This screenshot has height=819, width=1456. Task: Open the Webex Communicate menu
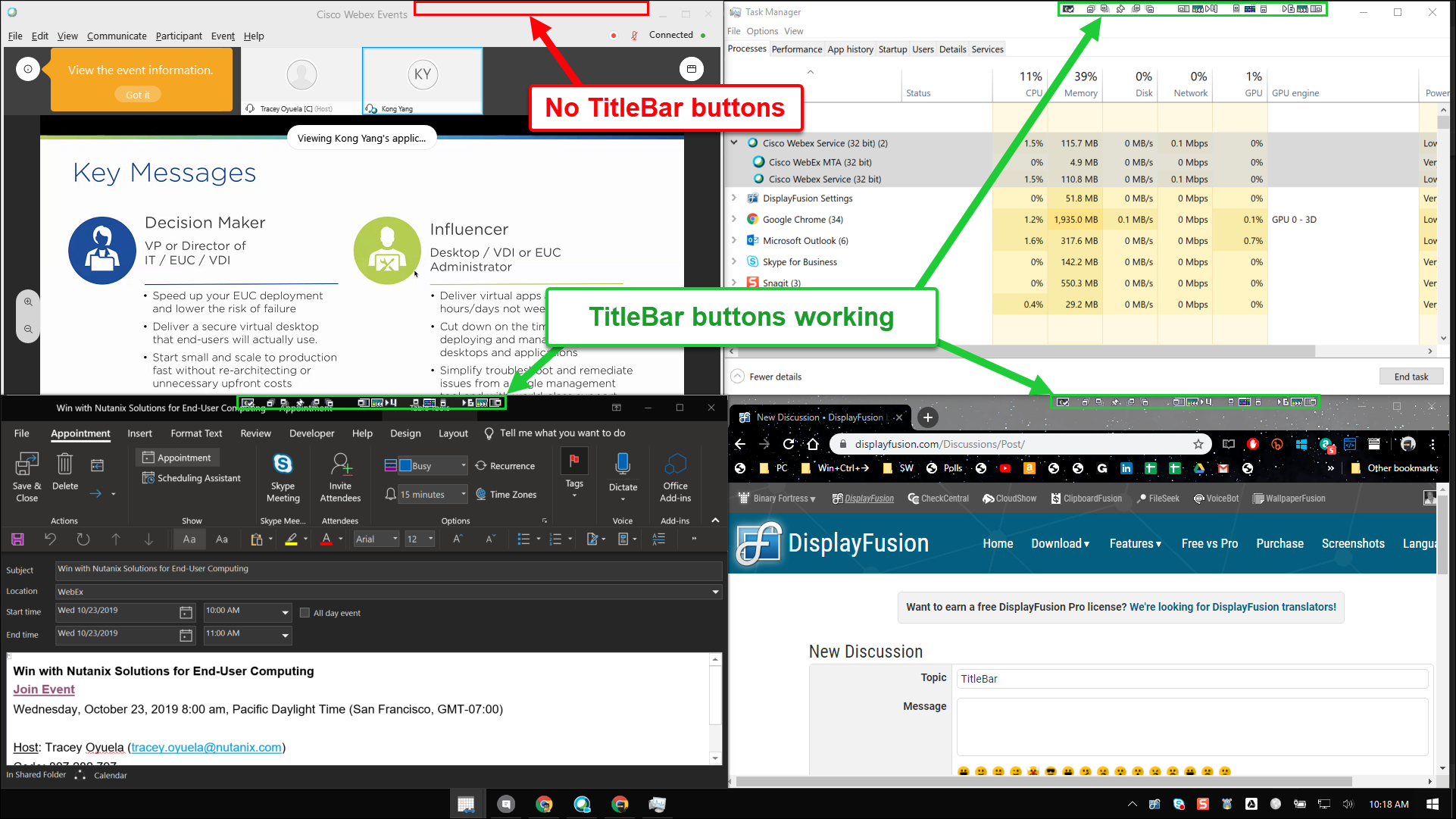[117, 36]
